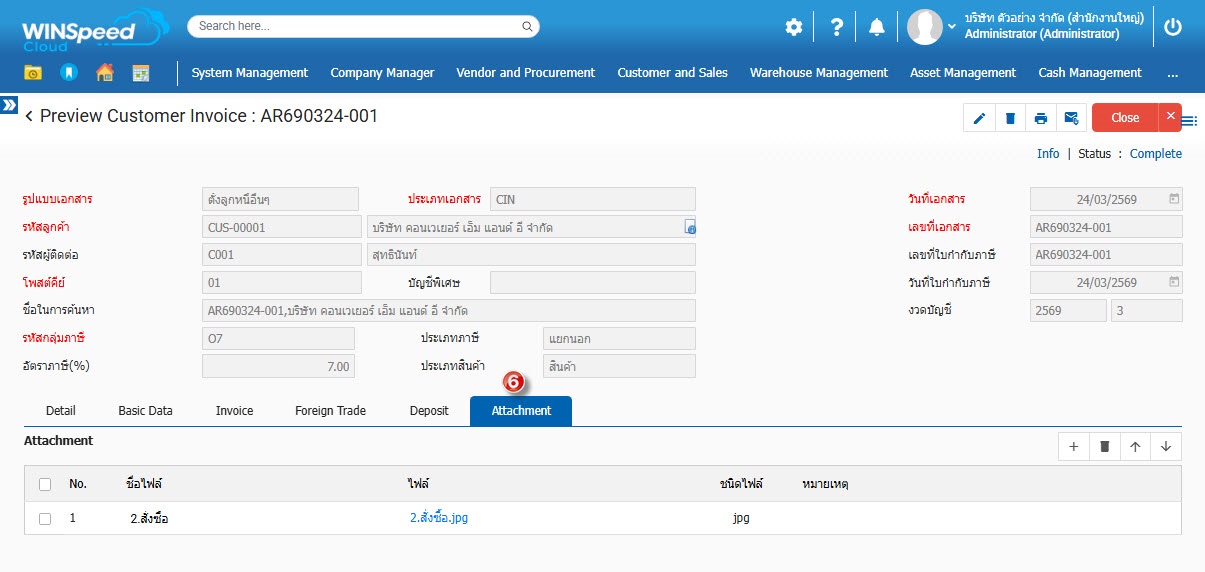The height and width of the screenshot is (572, 1205).
Task: Click the home icon in toolbar
Action: pos(105,73)
